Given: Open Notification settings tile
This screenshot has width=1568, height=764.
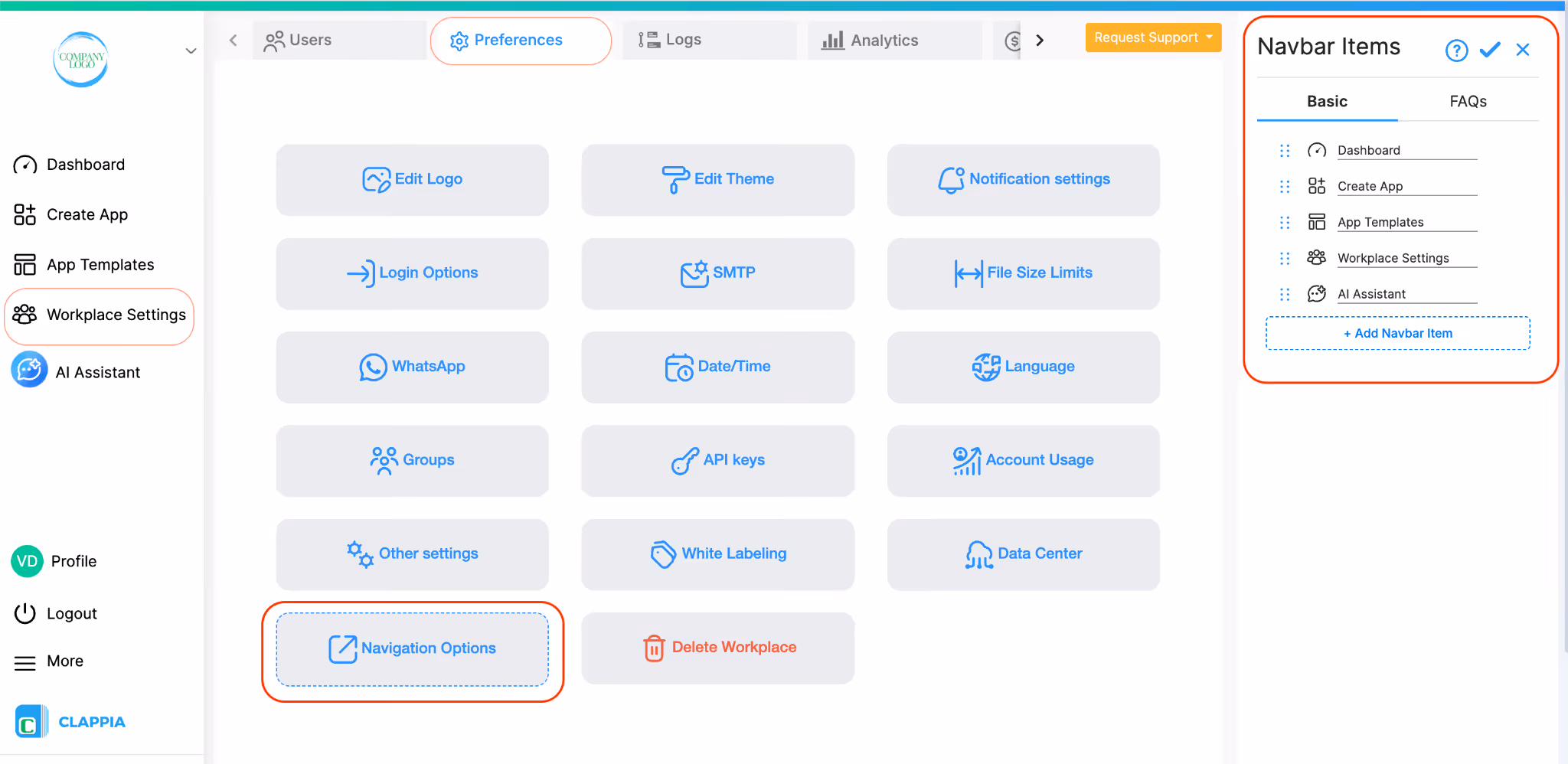Looking at the screenshot, I should coord(1023,180).
